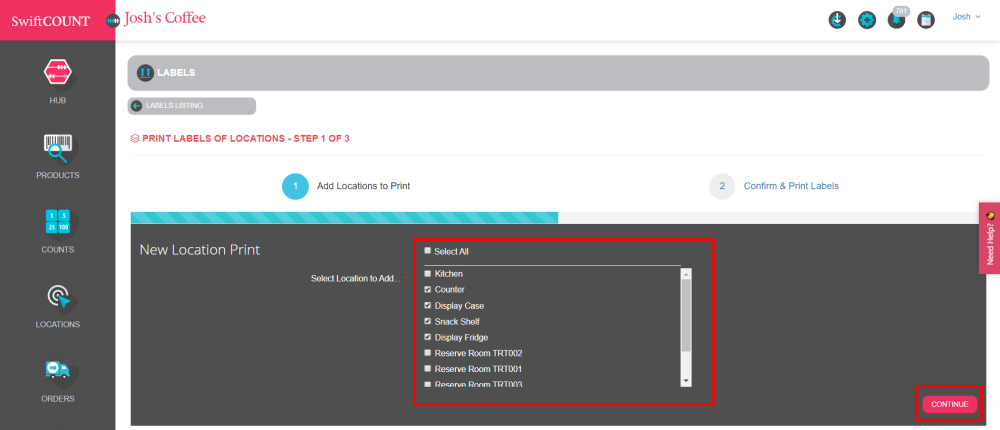Click the download icon in header
This screenshot has width=1000, height=430.
837,20
